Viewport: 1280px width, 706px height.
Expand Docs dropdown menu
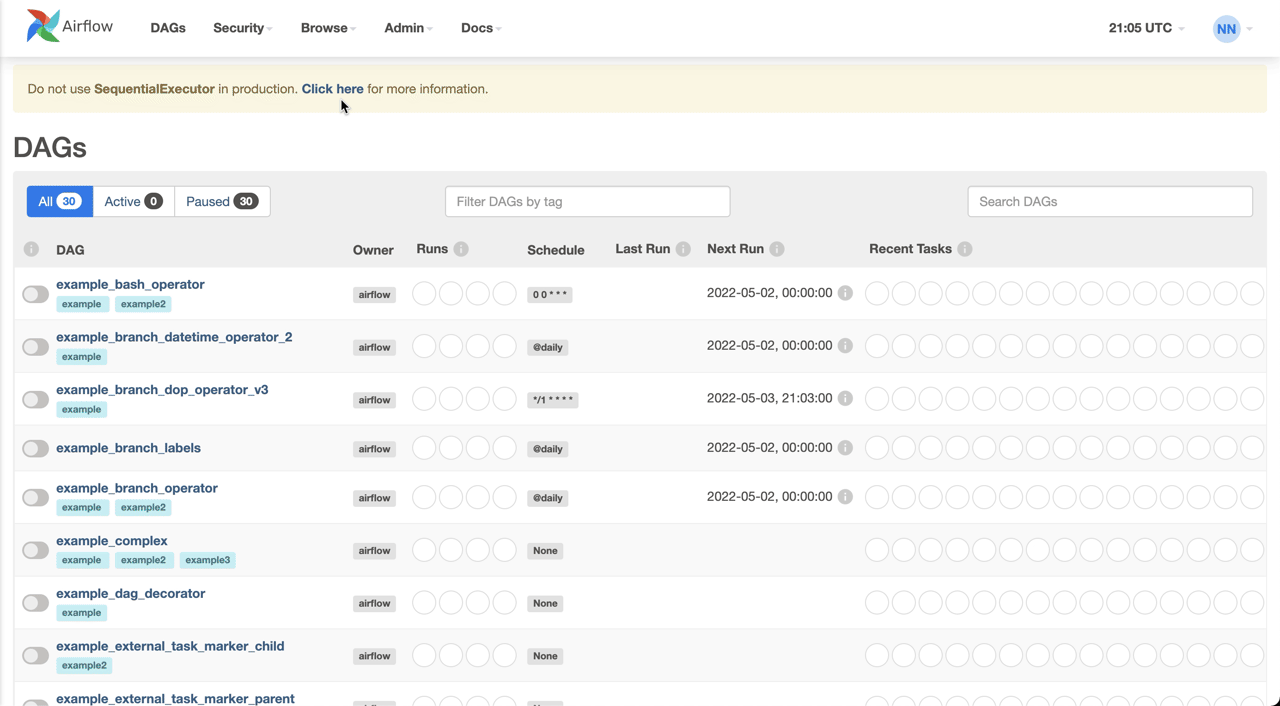point(481,28)
